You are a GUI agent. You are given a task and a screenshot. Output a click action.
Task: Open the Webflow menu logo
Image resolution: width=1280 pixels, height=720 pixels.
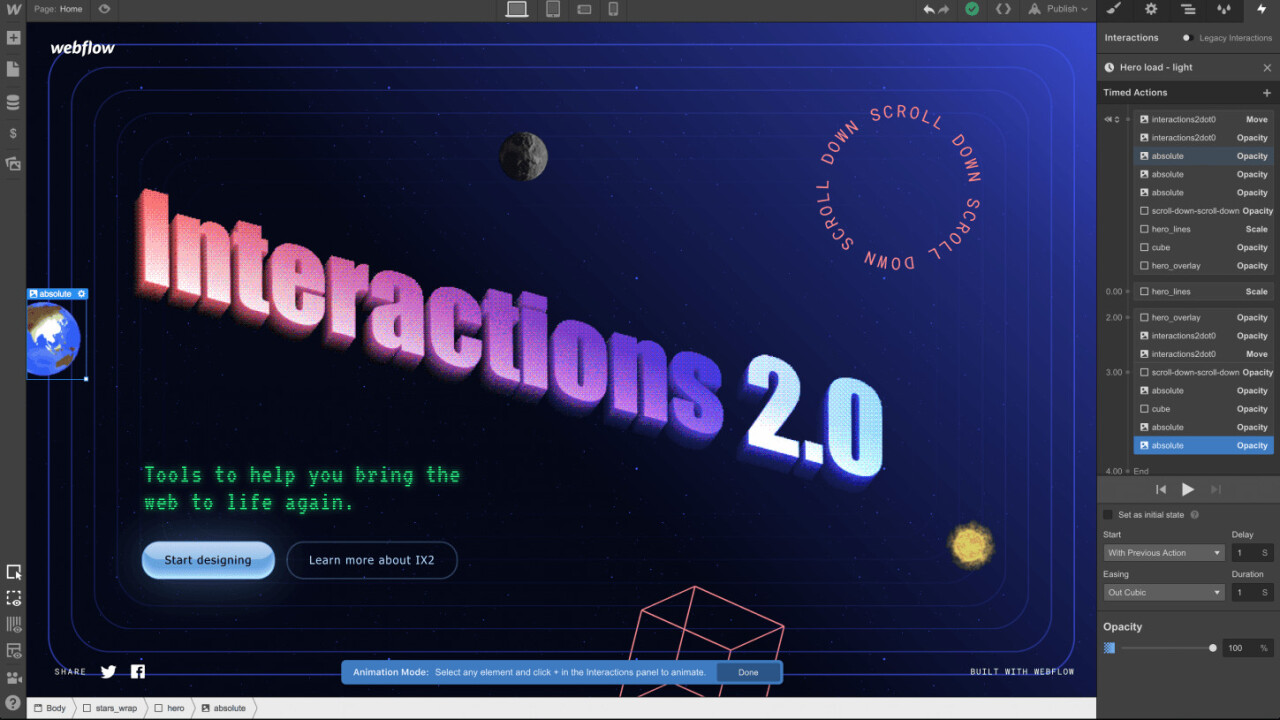tap(13, 9)
